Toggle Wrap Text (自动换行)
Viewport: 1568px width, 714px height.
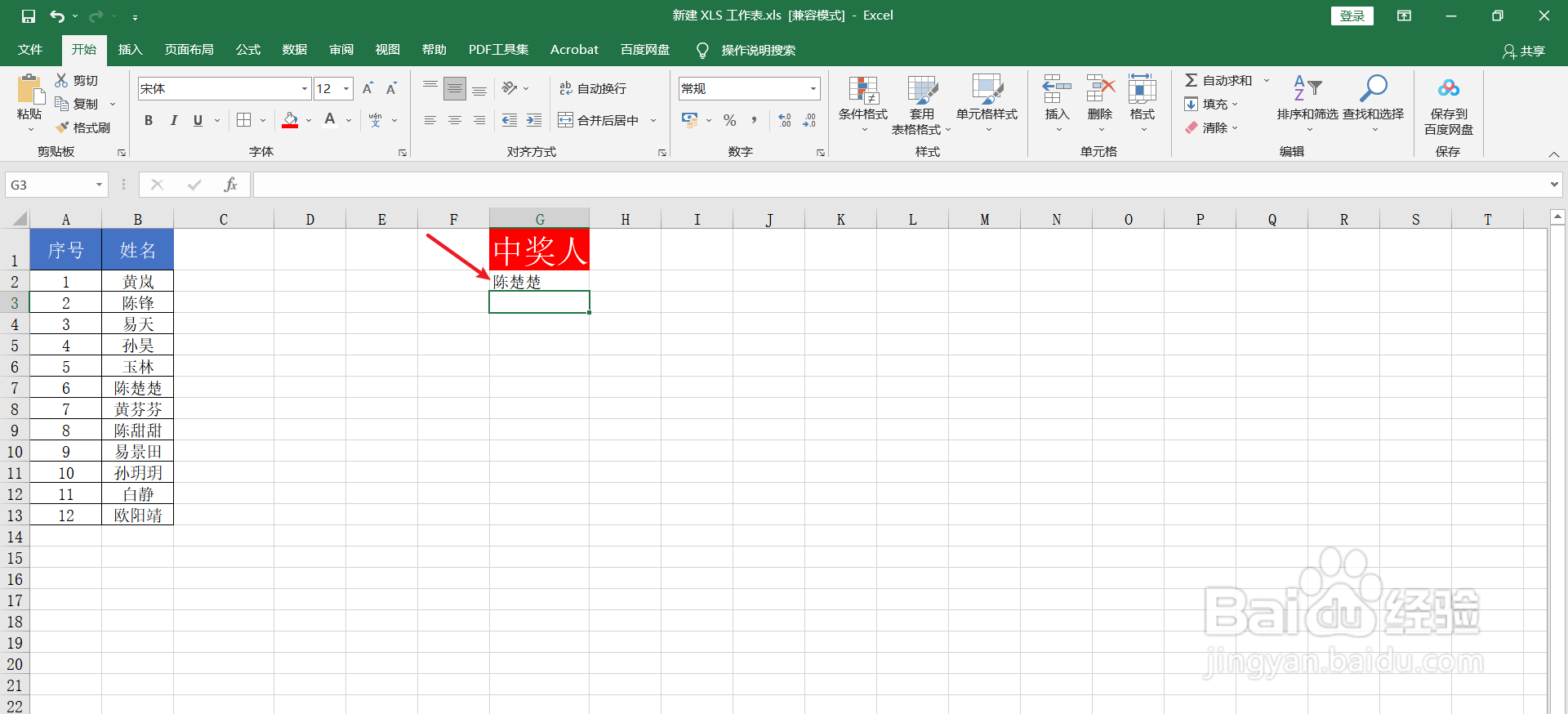click(x=593, y=88)
